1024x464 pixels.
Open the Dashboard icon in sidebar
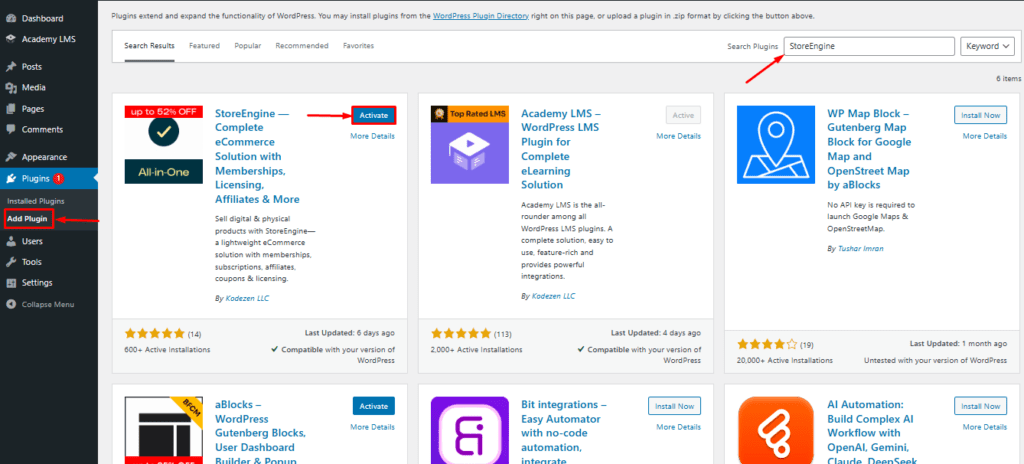coord(10,18)
